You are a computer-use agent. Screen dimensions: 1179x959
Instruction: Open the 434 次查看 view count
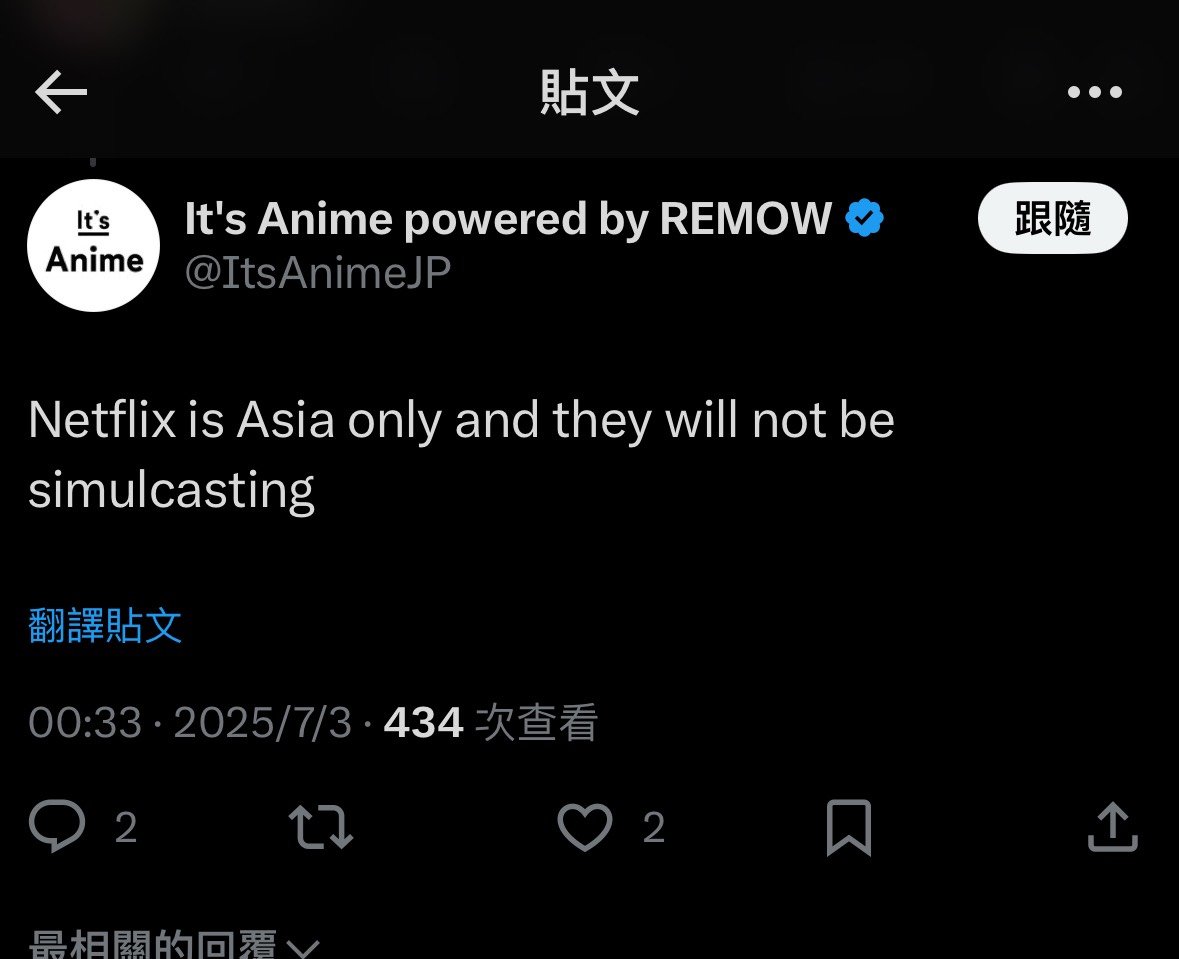pos(491,723)
